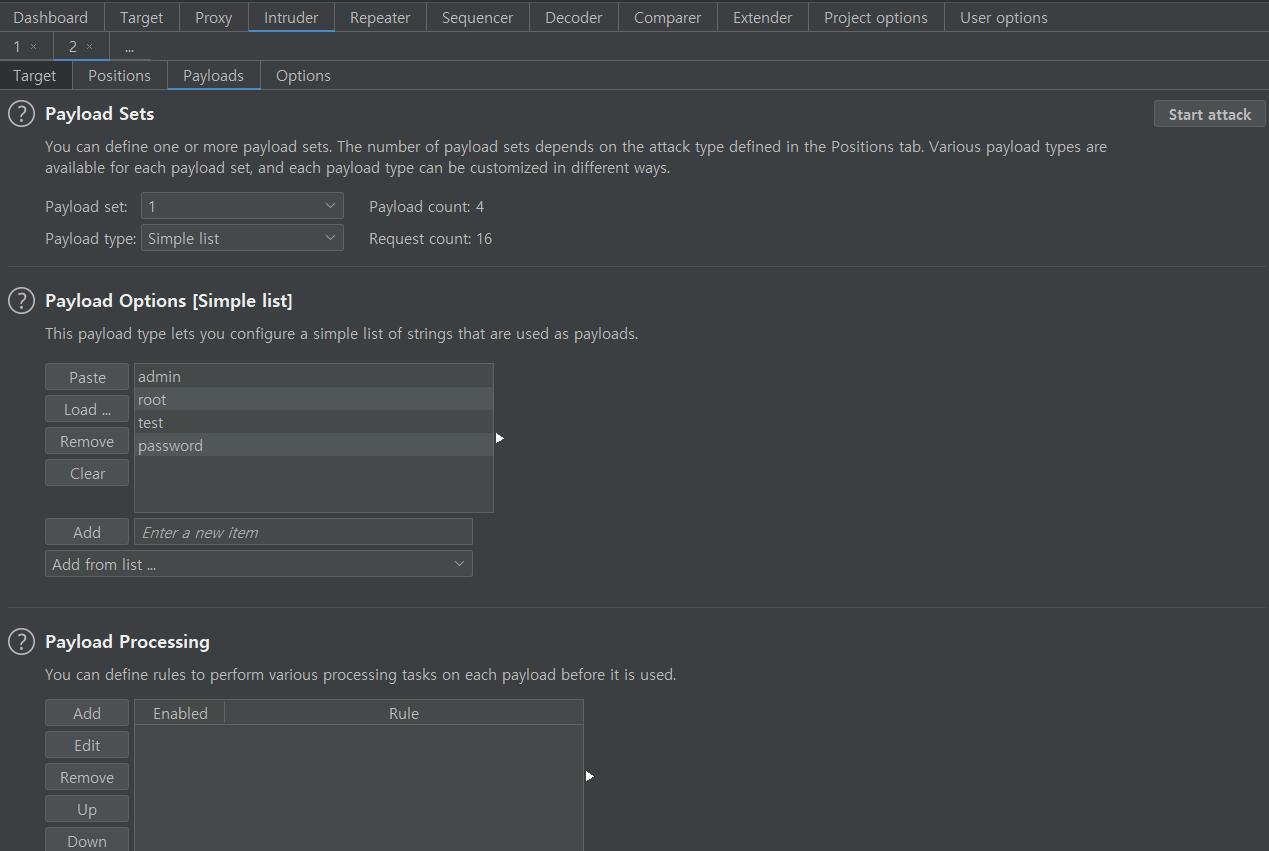The width and height of the screenshot is (1269, 851).
Task: Select Intruder attack tab 2
Action: pos(73,47)
